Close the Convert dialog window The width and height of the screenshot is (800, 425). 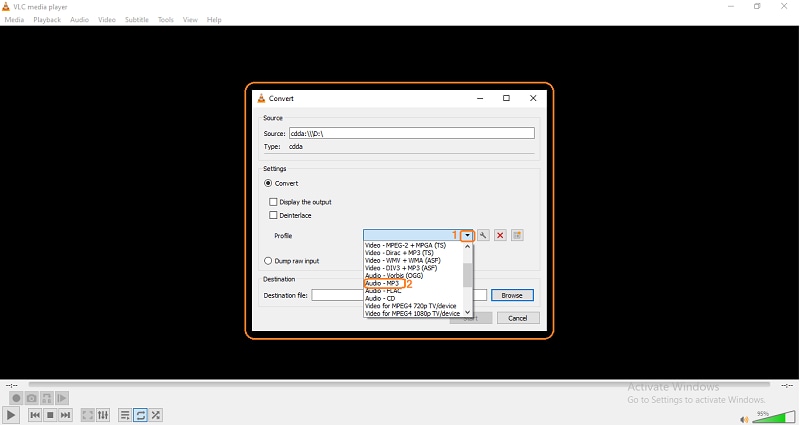pos(533,98)
